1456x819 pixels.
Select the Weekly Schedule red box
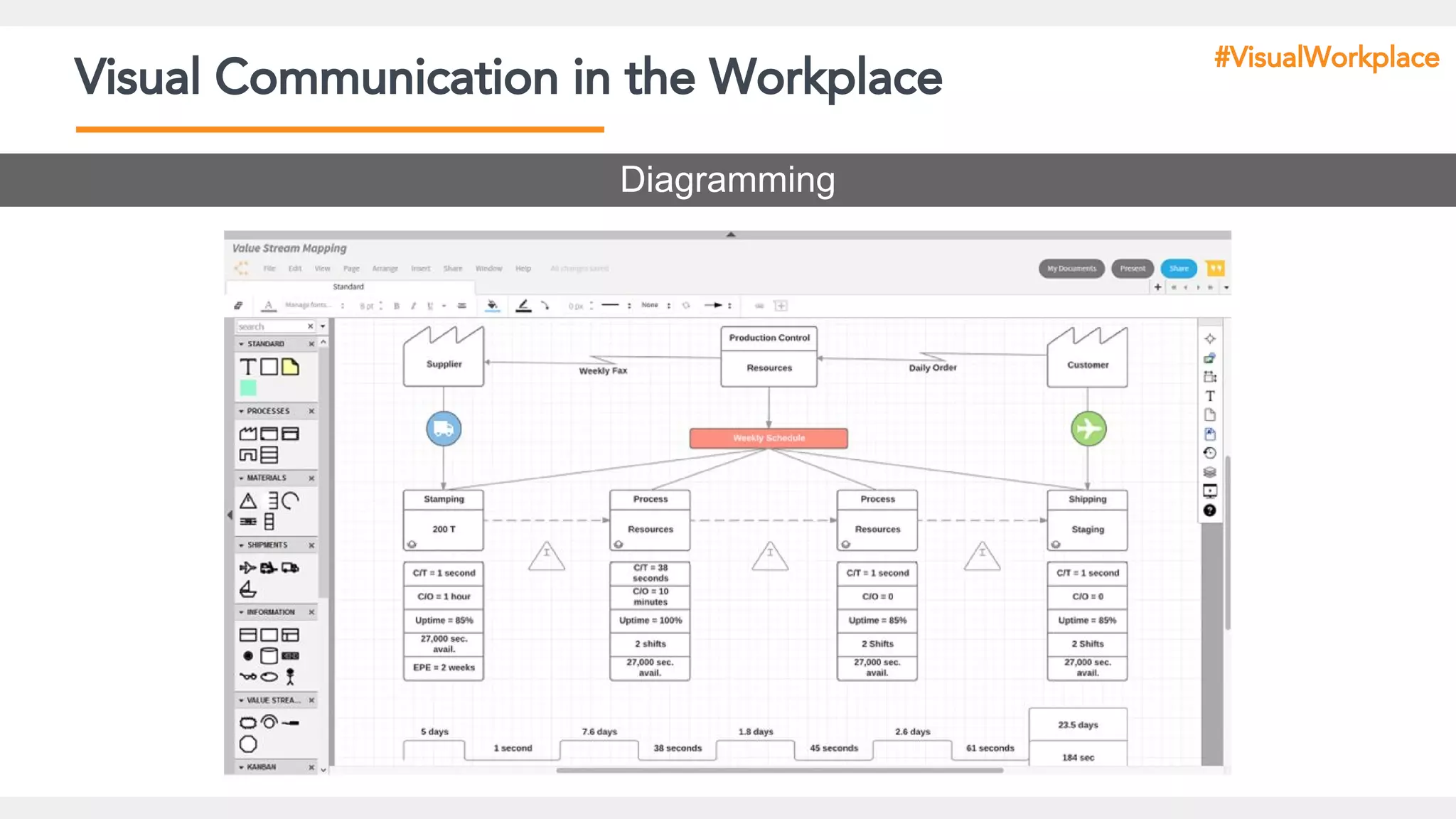(x=769, y=438)
